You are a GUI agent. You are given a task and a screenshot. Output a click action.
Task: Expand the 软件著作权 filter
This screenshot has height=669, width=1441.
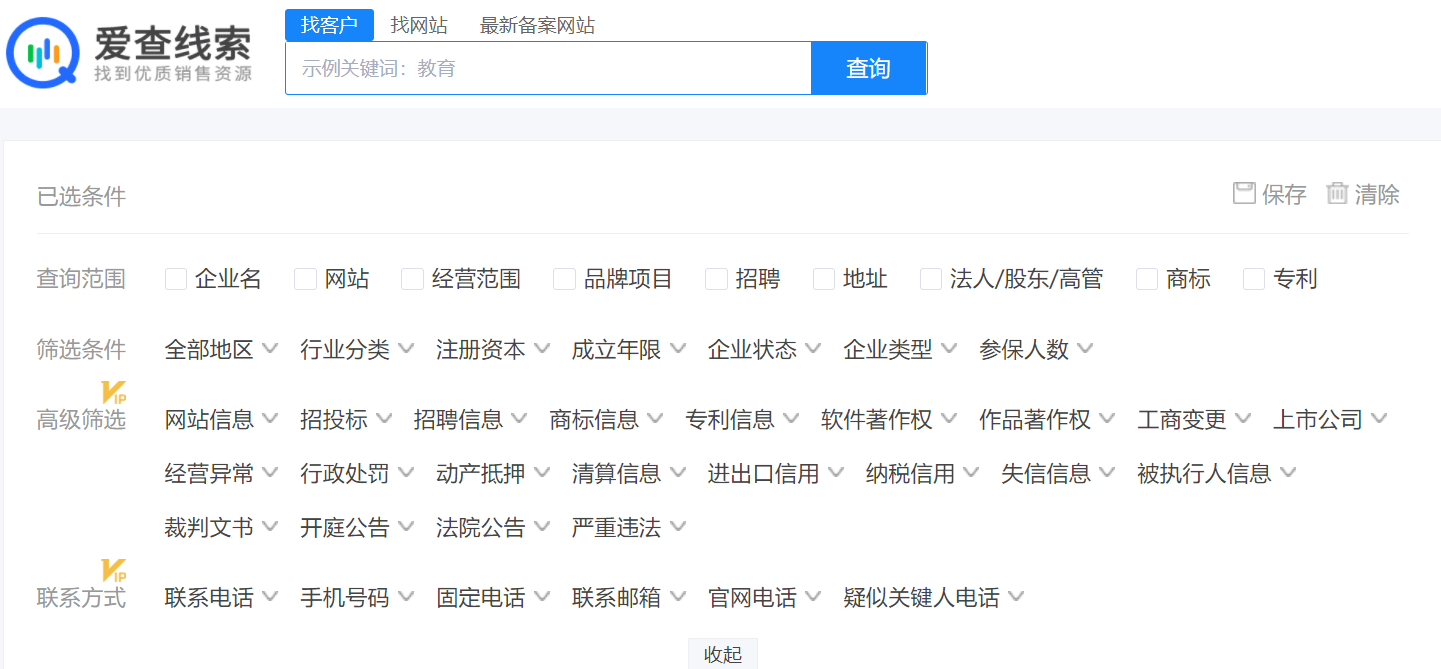pos(890,419)
